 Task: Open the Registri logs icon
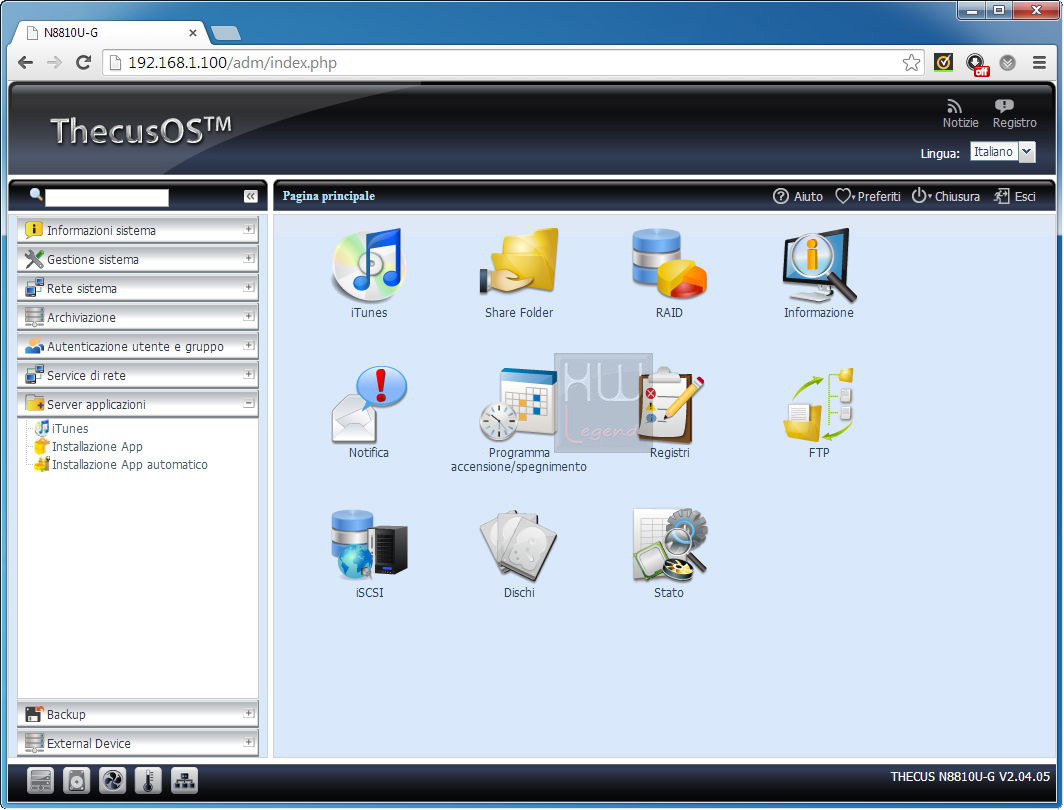[670, 406]
